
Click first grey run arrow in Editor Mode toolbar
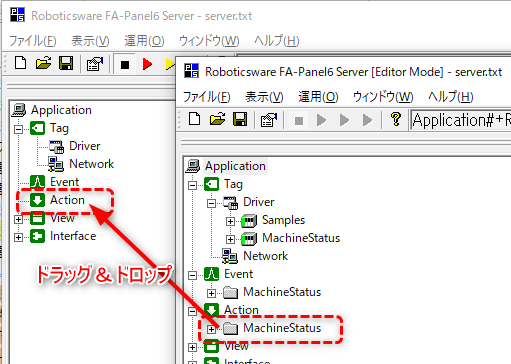coord(321,120)
